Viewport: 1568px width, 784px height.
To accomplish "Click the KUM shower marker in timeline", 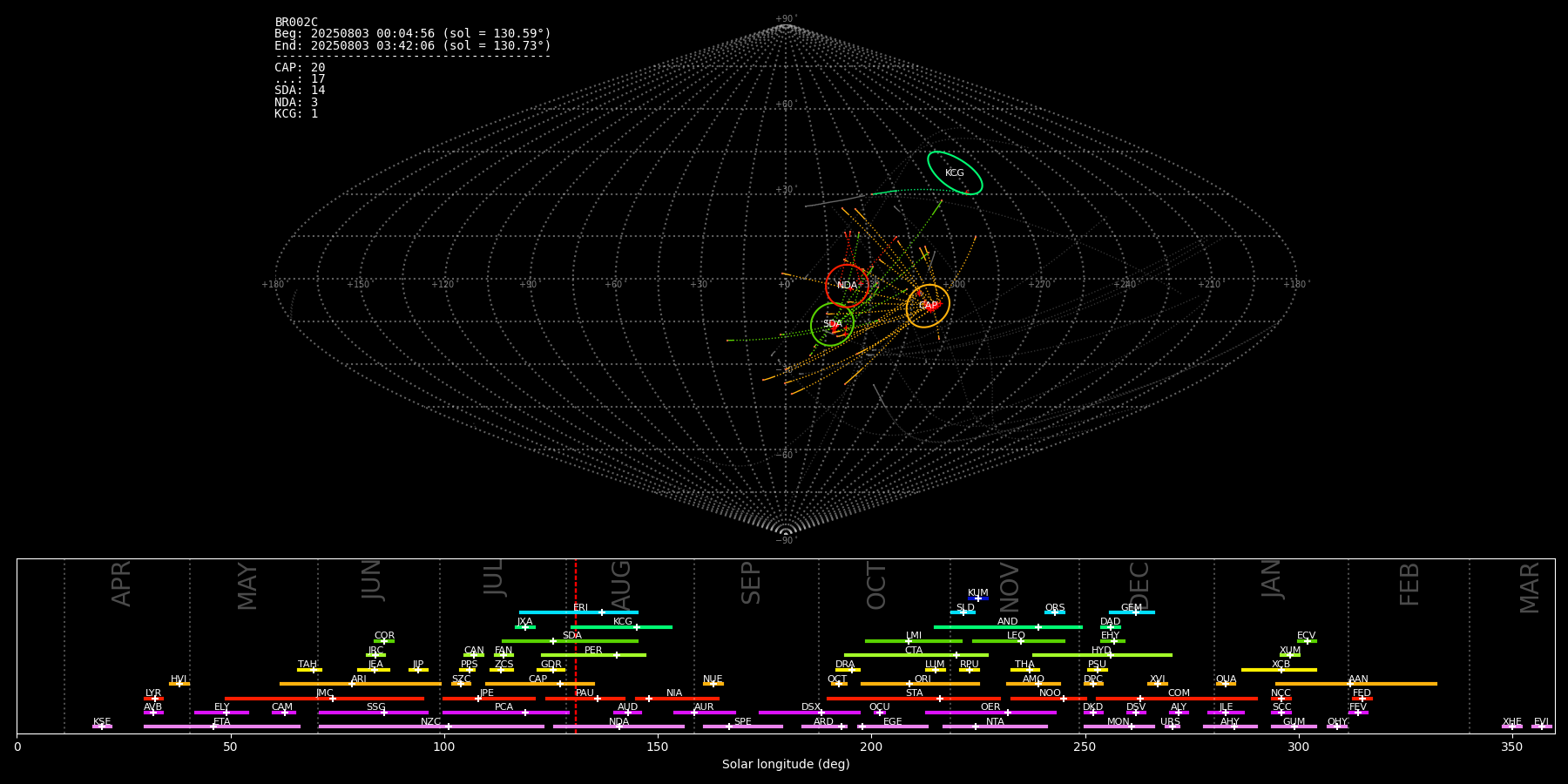I will click(977, 598).
